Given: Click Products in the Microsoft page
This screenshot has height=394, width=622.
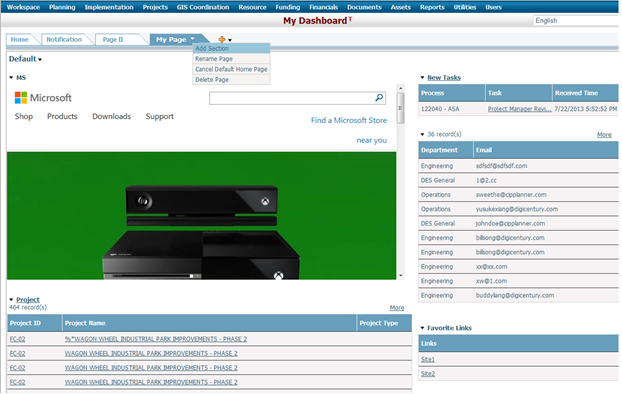Looking at the screenshot, I should (x=62, y=116).
